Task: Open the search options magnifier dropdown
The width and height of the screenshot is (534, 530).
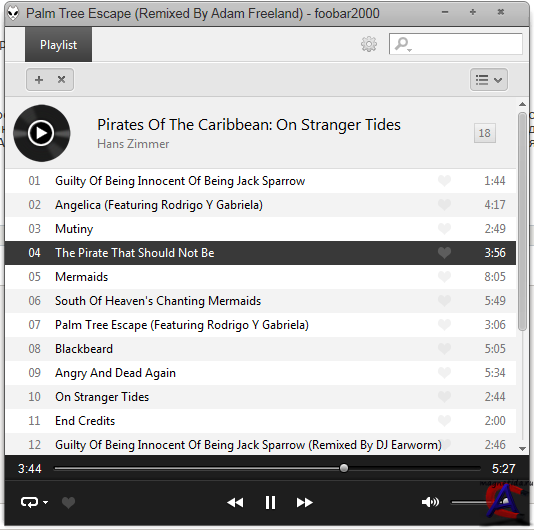Action: [404, 44]
